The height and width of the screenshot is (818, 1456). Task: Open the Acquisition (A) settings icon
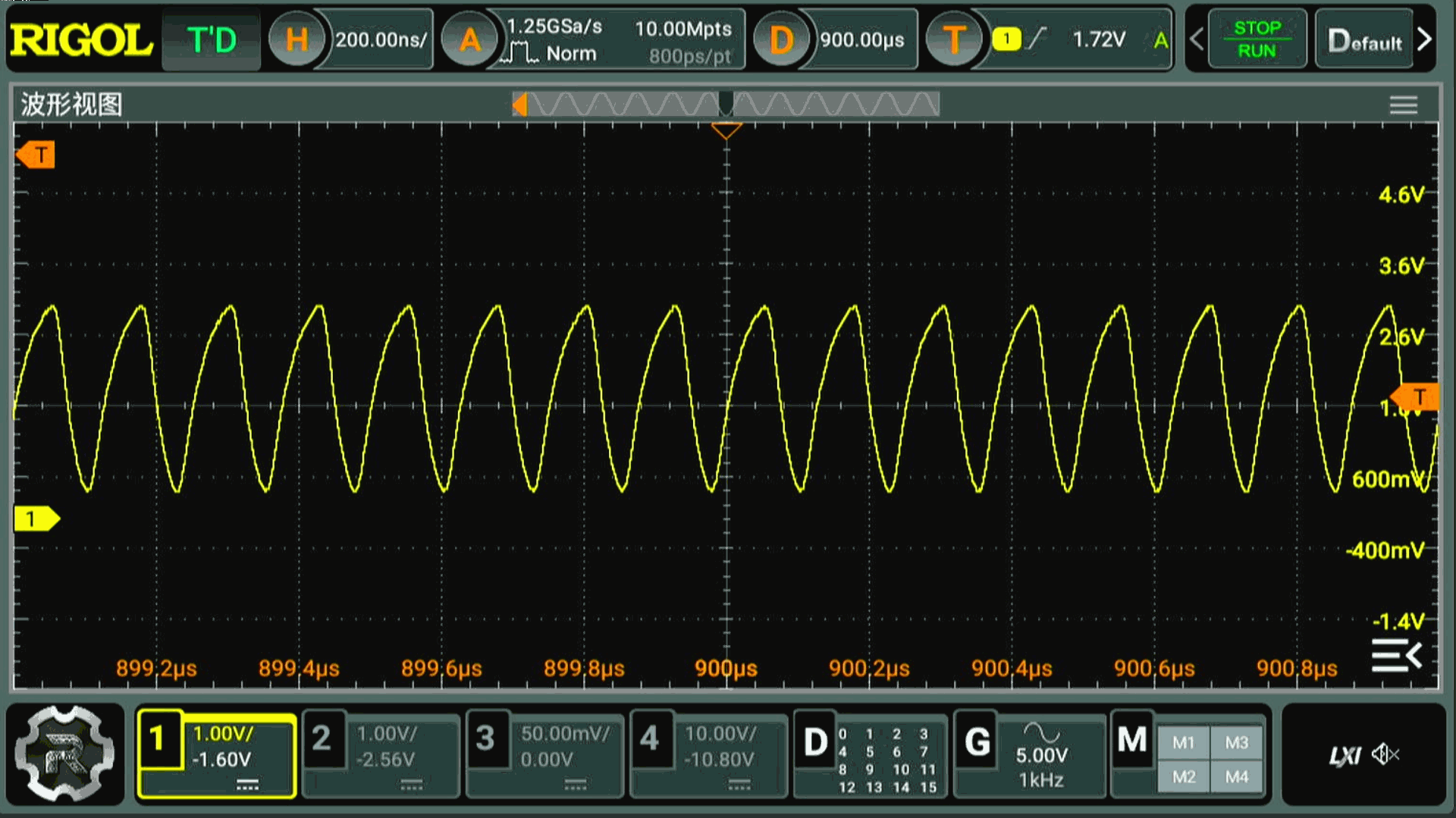coord(469,39)
